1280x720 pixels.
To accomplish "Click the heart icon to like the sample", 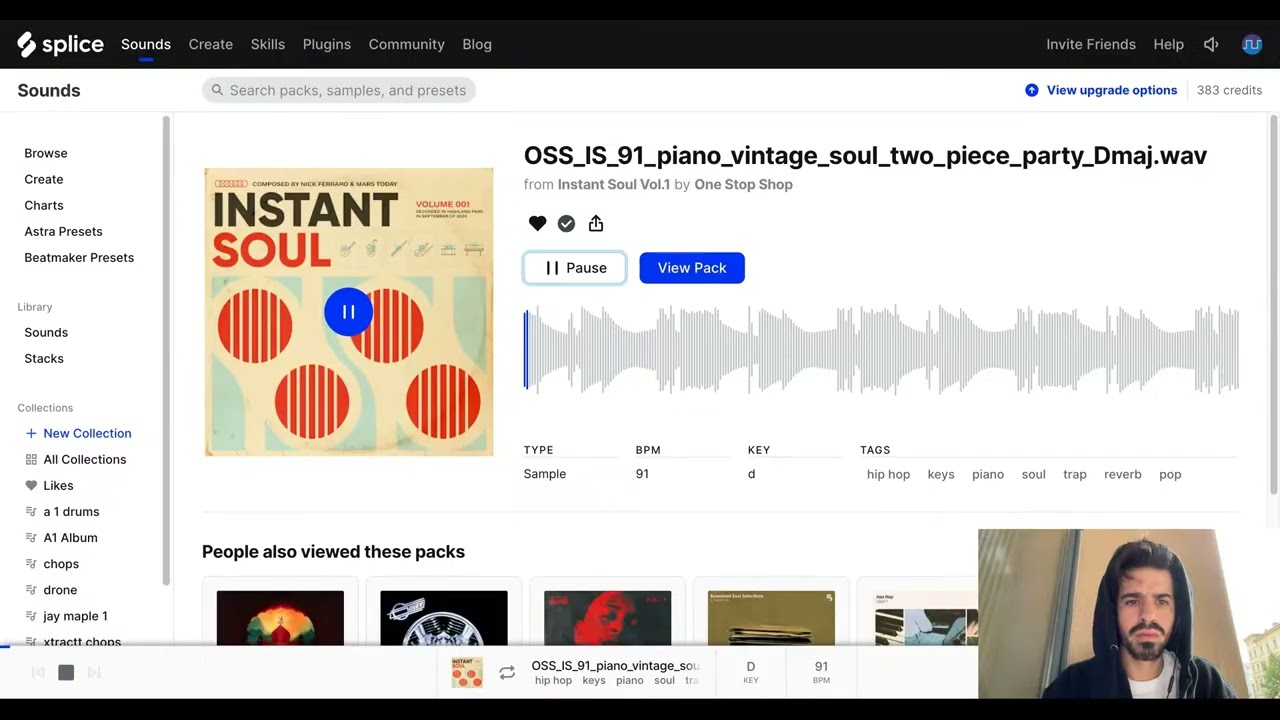I will [537, 224].
